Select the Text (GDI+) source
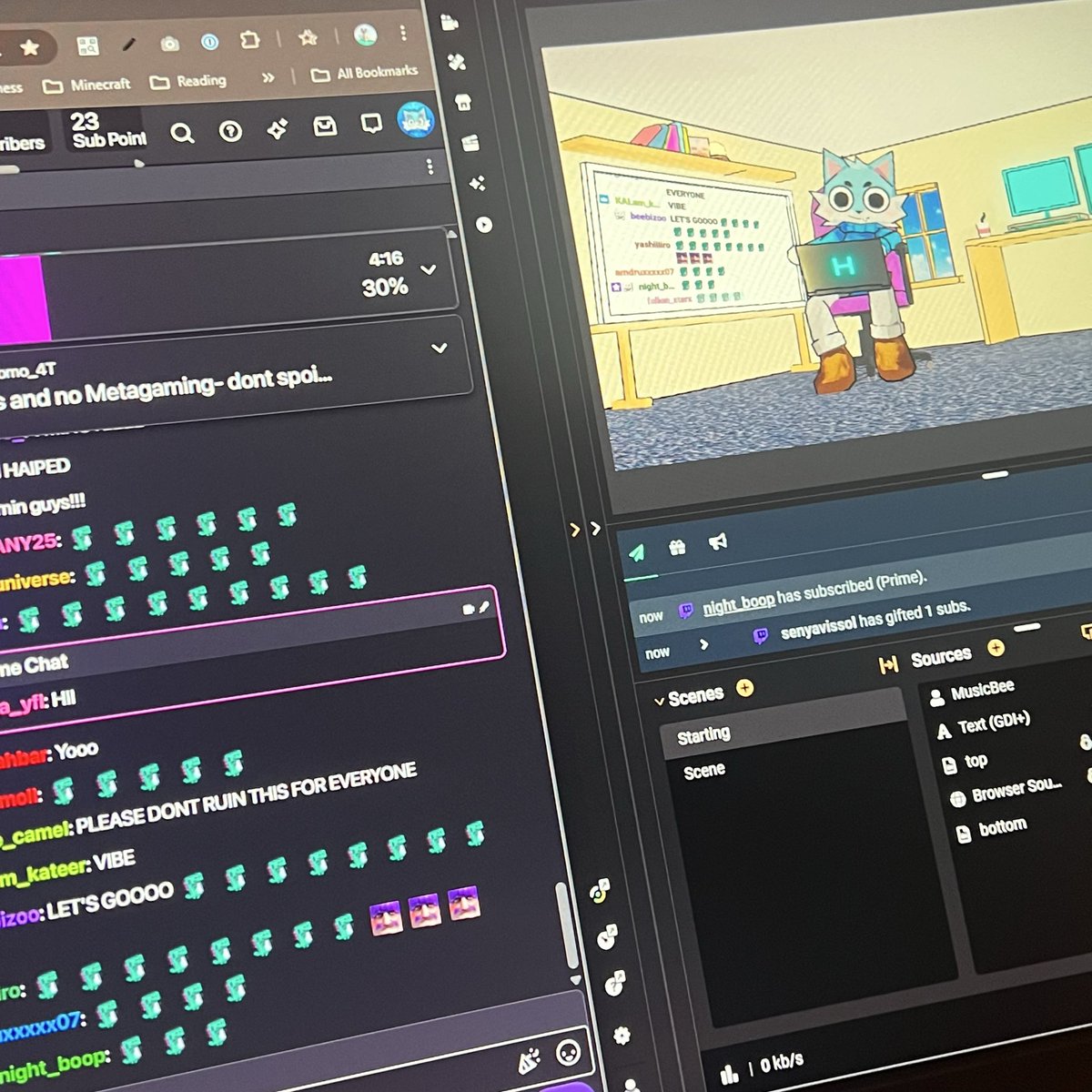The width and height of the screenshot is (1092, 1092). (x=984, y=725)
